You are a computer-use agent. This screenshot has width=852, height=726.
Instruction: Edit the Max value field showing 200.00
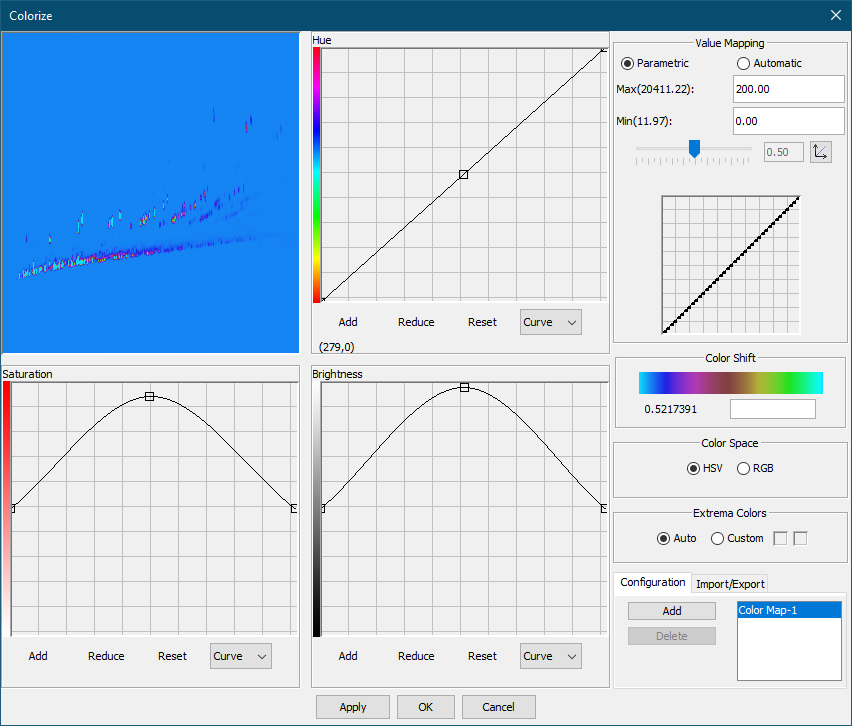pos(788,89)
